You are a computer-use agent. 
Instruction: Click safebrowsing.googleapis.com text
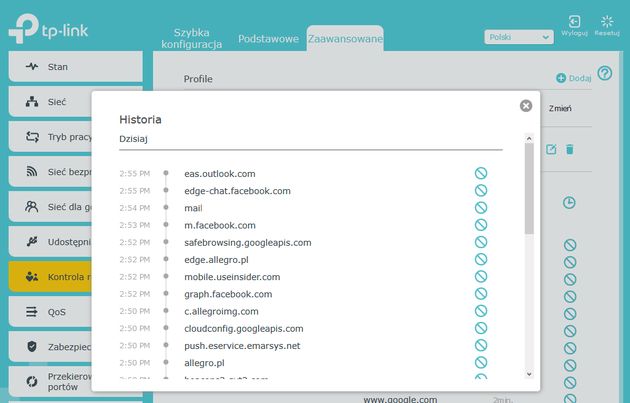[x=248, y=243]
